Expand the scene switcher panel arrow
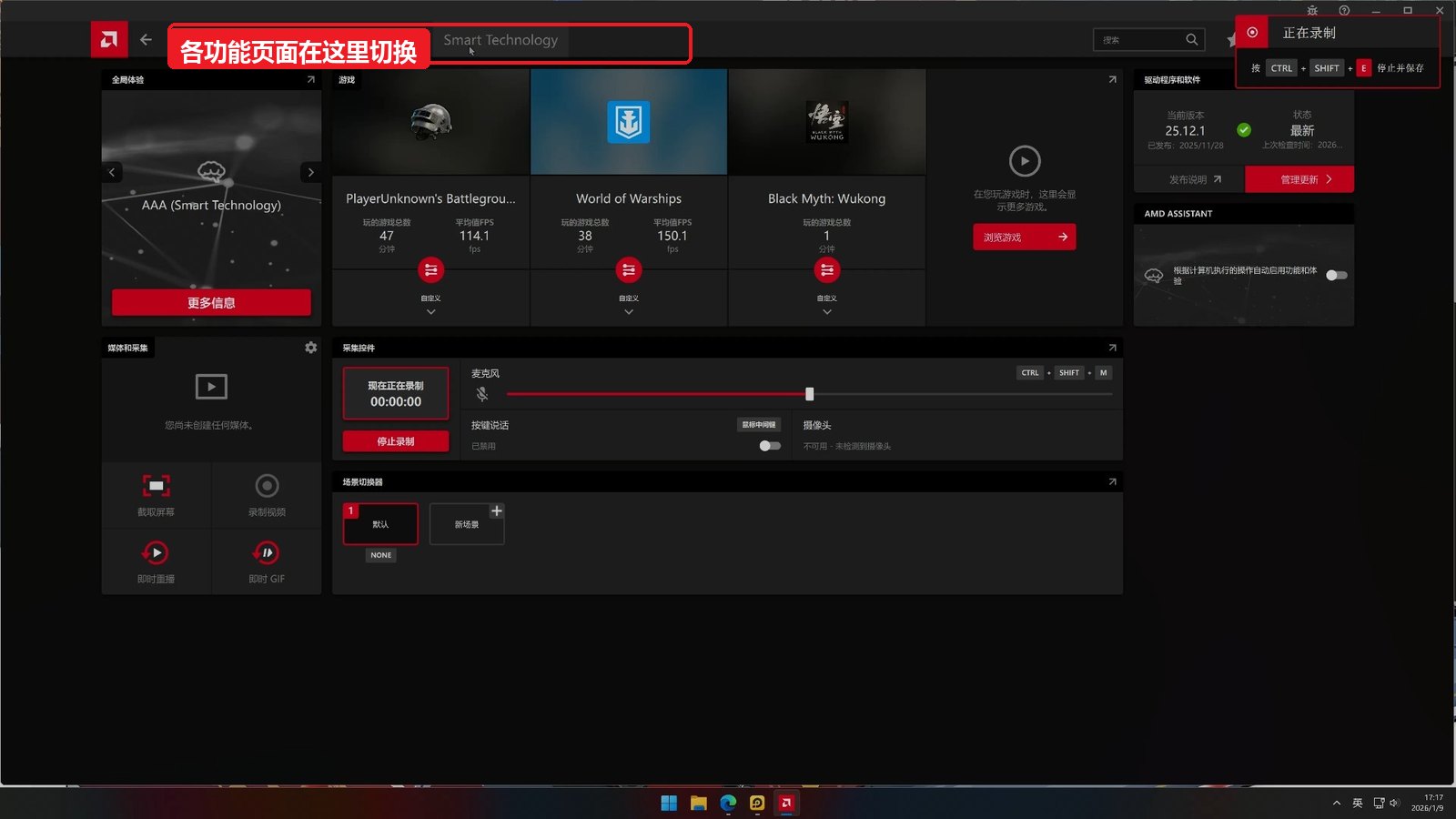This screenshot has height=819, width=1456. (1112, 481)
